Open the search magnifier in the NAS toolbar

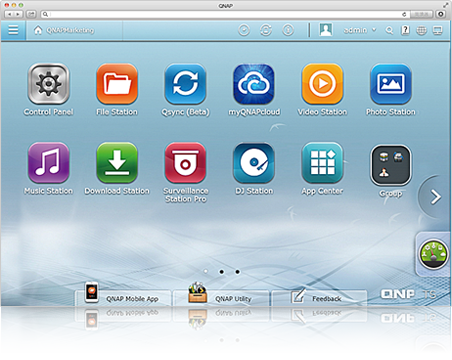389,30
